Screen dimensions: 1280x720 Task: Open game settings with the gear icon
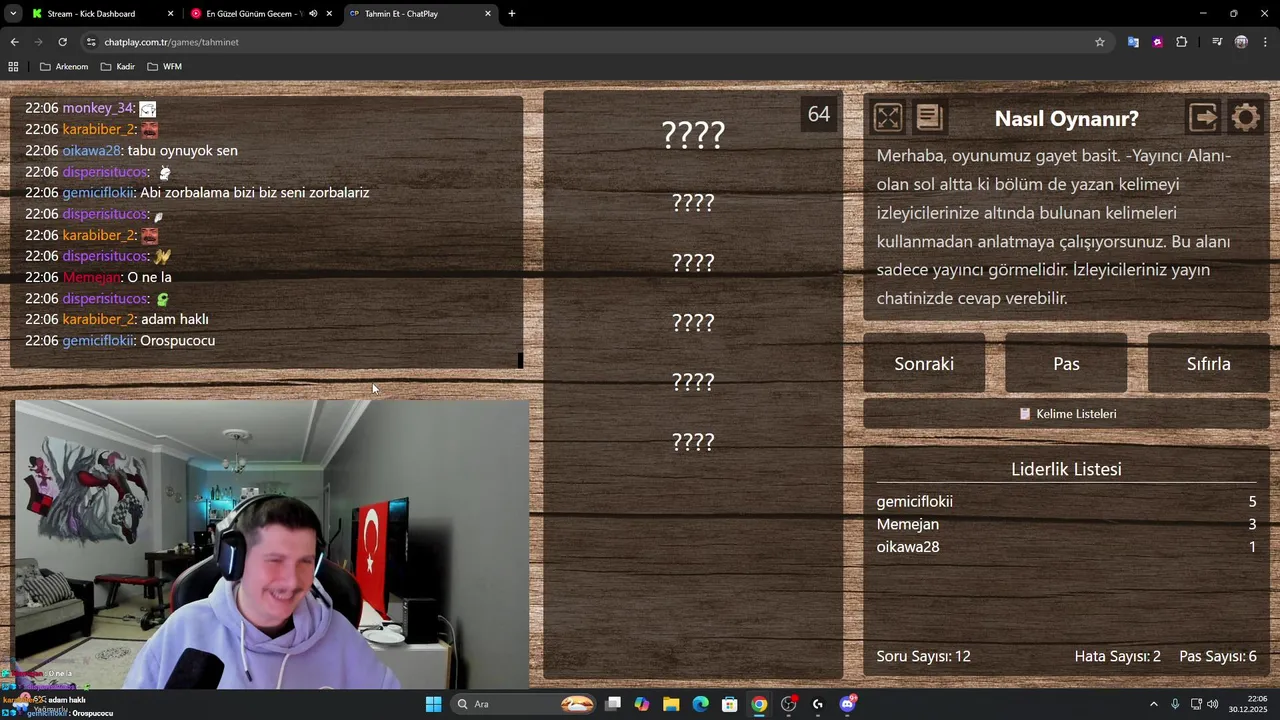(1245, 118)
